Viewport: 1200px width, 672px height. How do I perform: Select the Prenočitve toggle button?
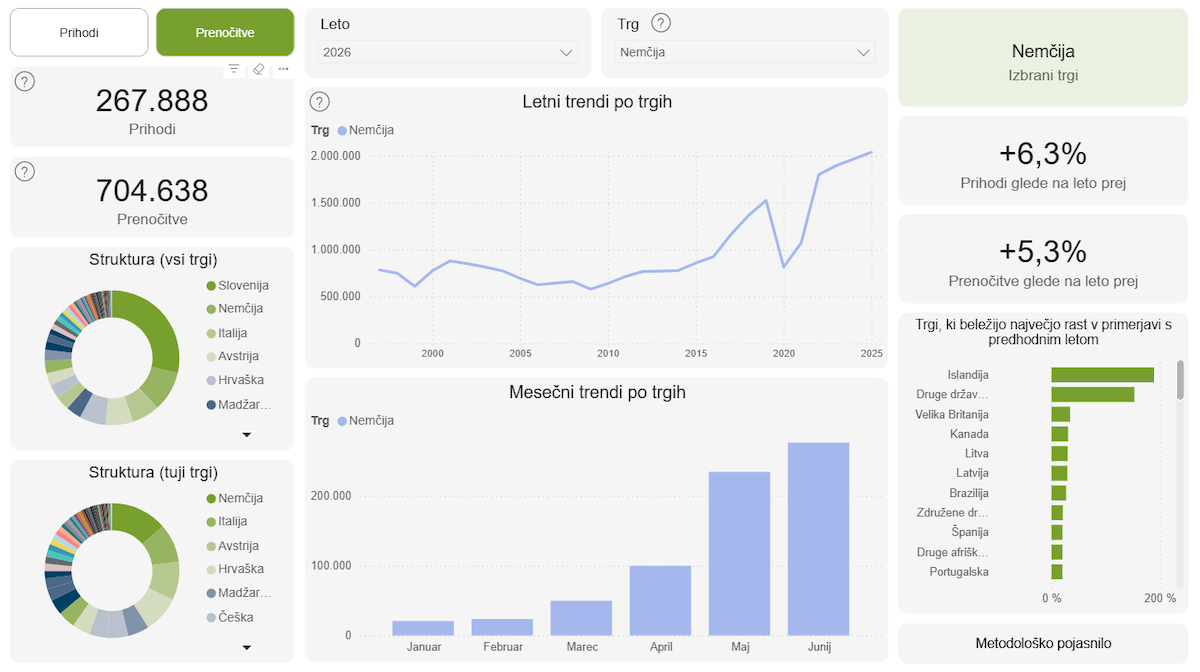click(x=225, y=33)
